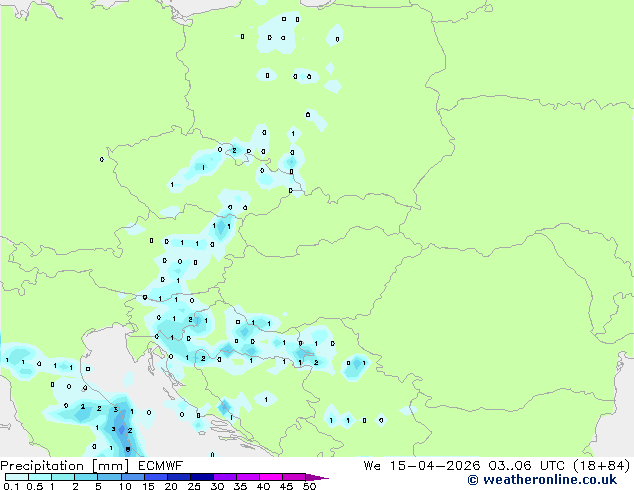Image resolution: width=634 pixels, height=490 pixels.
Task: Click the "25" legend label
Action: click(x=194, y=486)
